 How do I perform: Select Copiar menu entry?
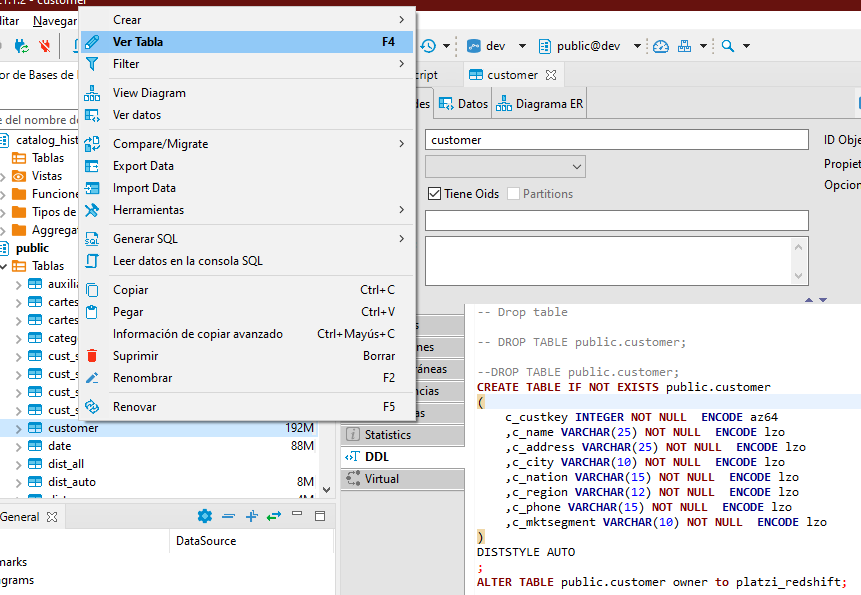click(247, 290)
